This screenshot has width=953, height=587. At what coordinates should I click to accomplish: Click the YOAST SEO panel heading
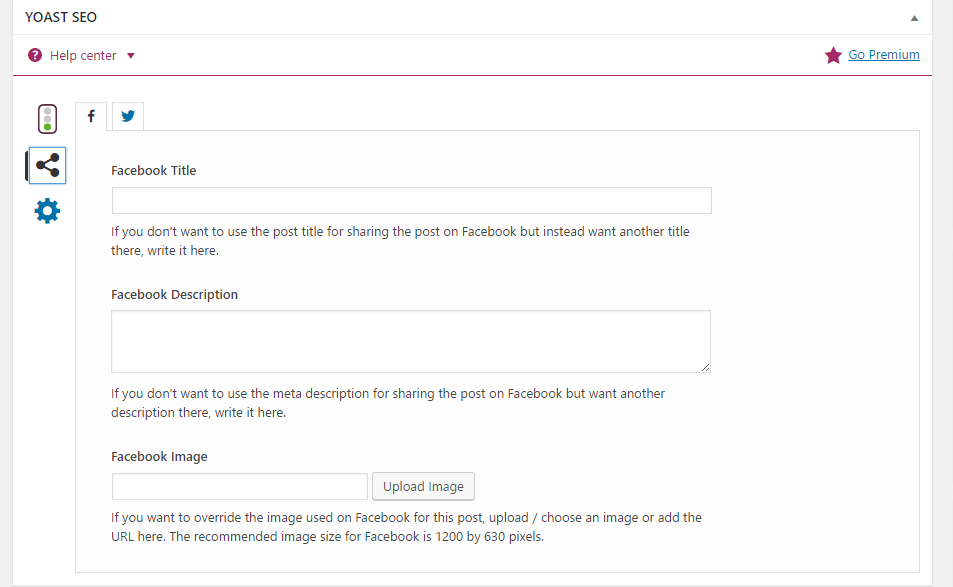(x=61, y=18)
